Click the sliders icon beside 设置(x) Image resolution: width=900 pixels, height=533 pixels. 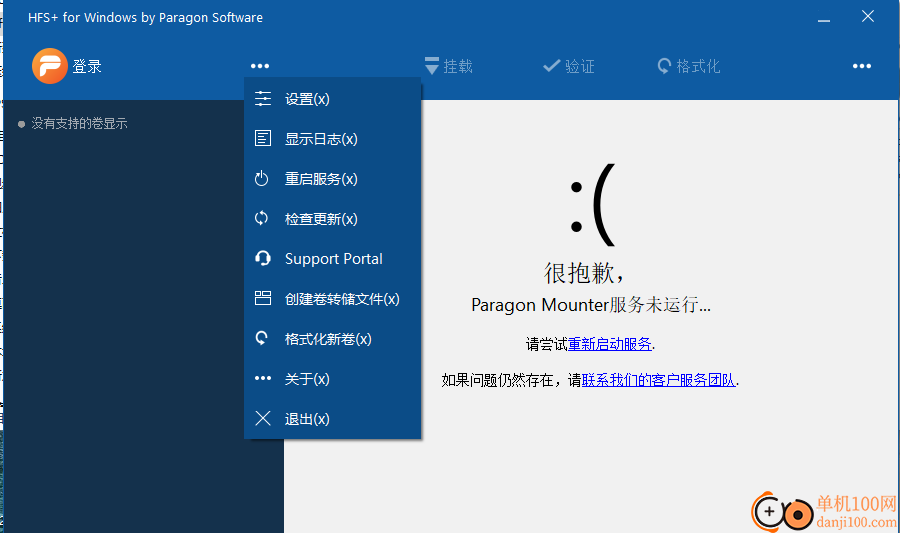click(x=263, y=99)
